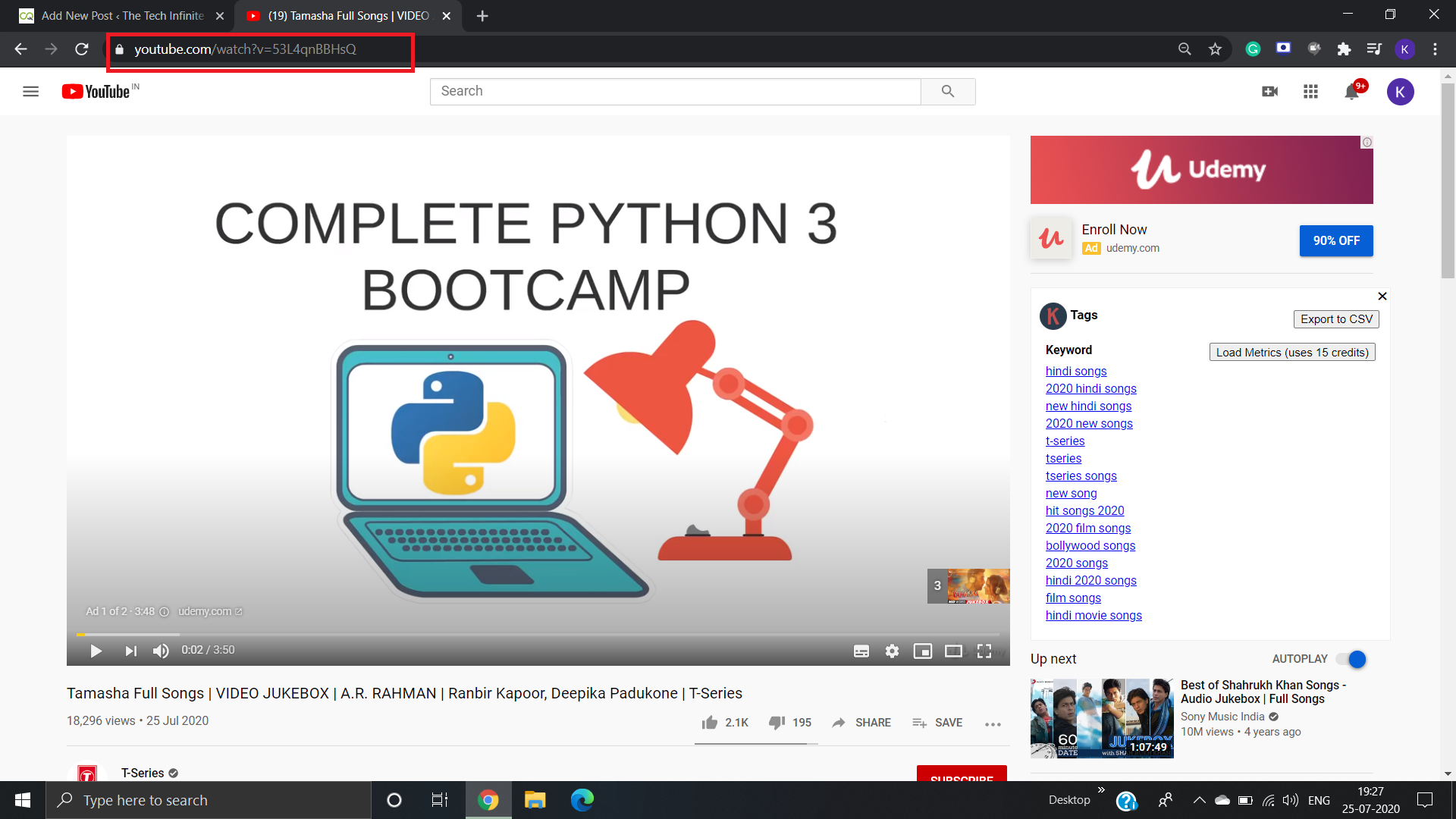This screenshot has width=1456, height=819.
Task: Click the Grammarly extension icon
Action: (1253, 49)
